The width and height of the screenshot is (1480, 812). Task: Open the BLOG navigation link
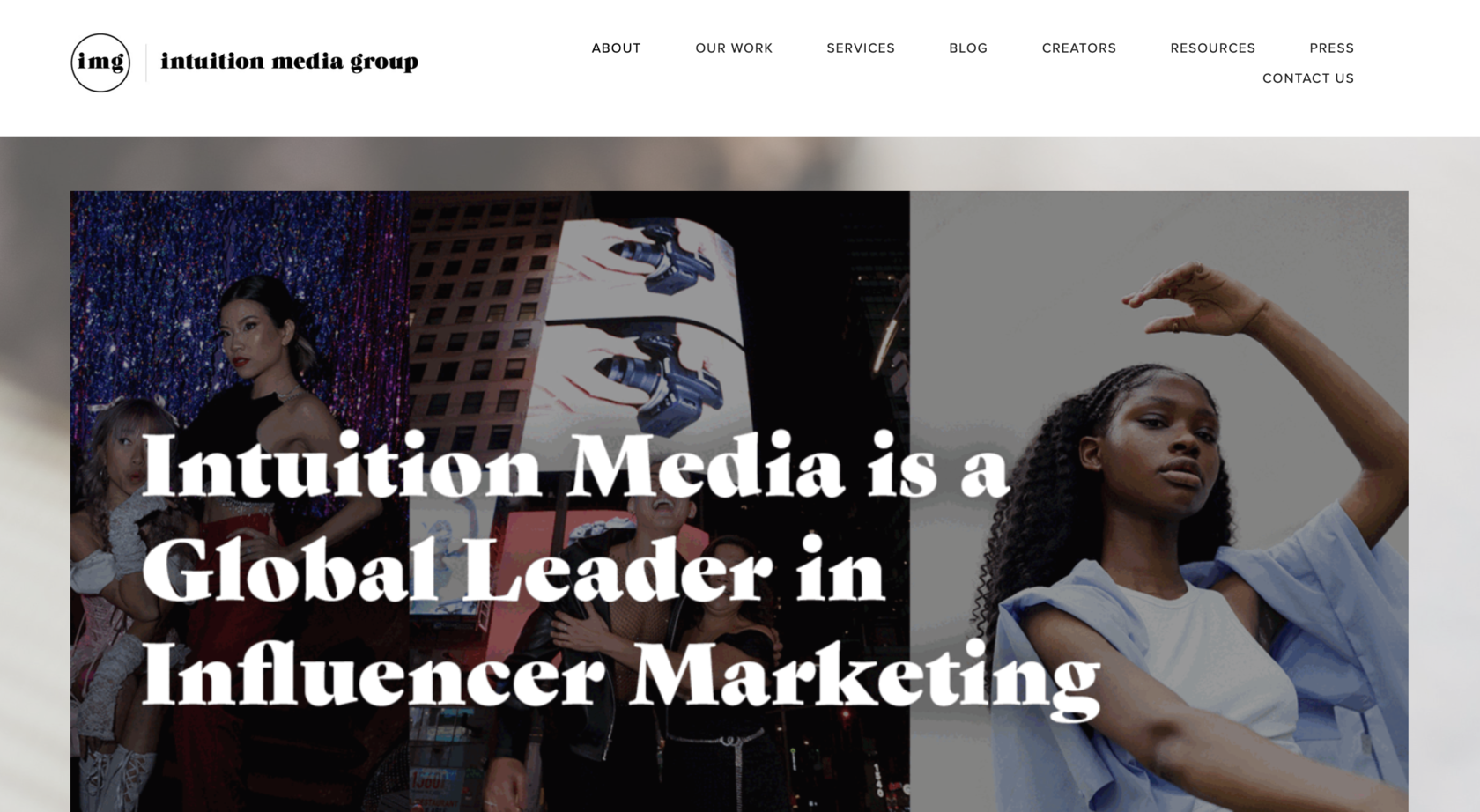(x=968, y=48)
